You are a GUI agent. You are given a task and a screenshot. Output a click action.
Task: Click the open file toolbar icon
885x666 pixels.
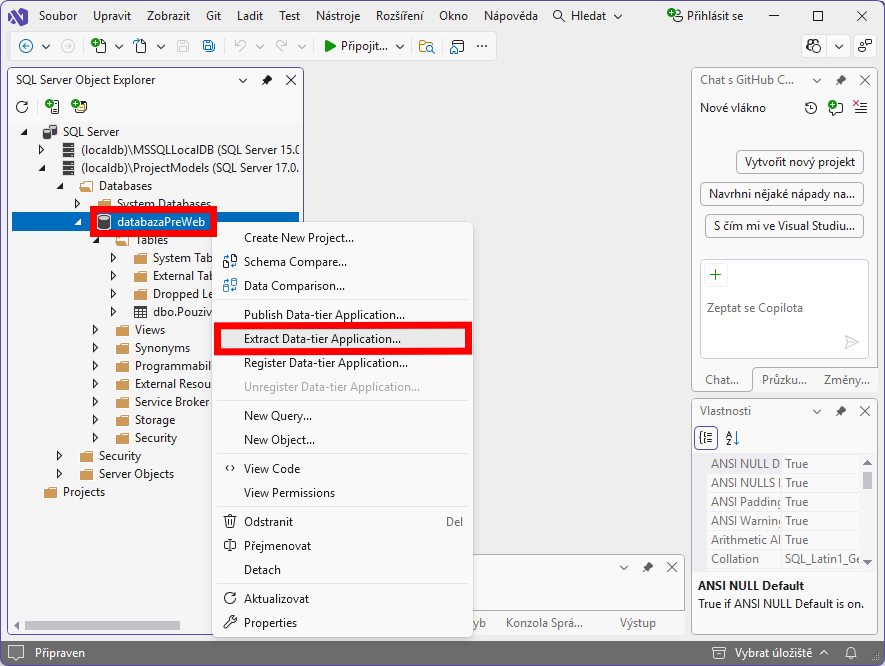pyautogui.click(x=140, y=46)
